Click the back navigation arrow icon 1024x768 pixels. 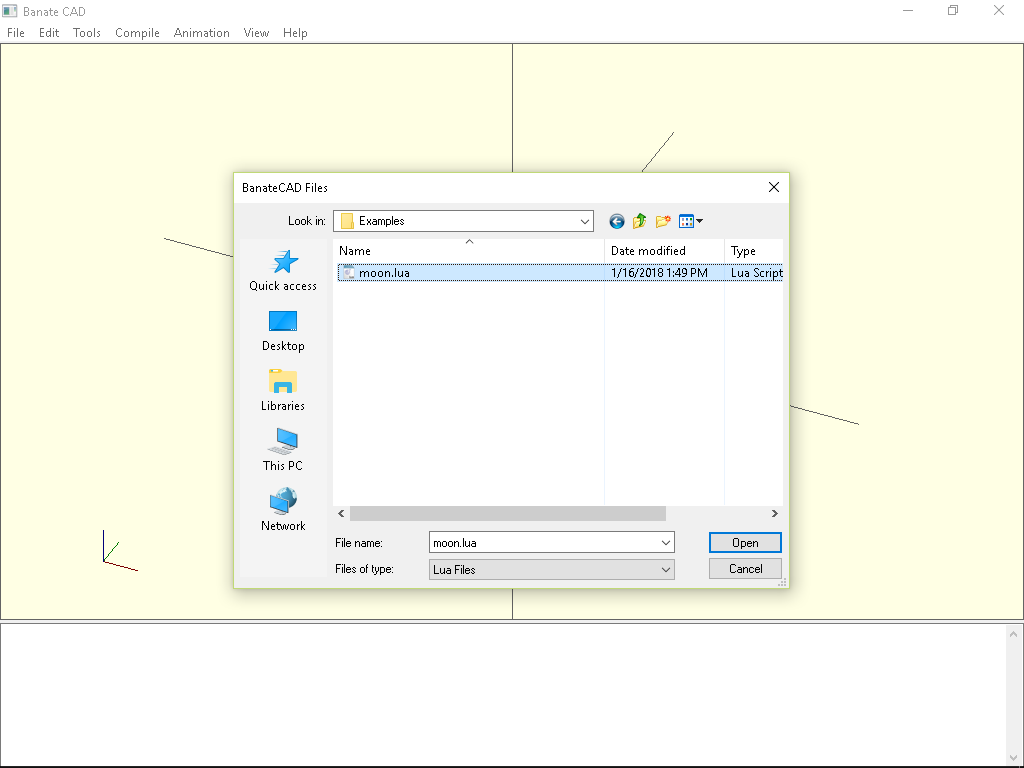(x=616, y=221)
